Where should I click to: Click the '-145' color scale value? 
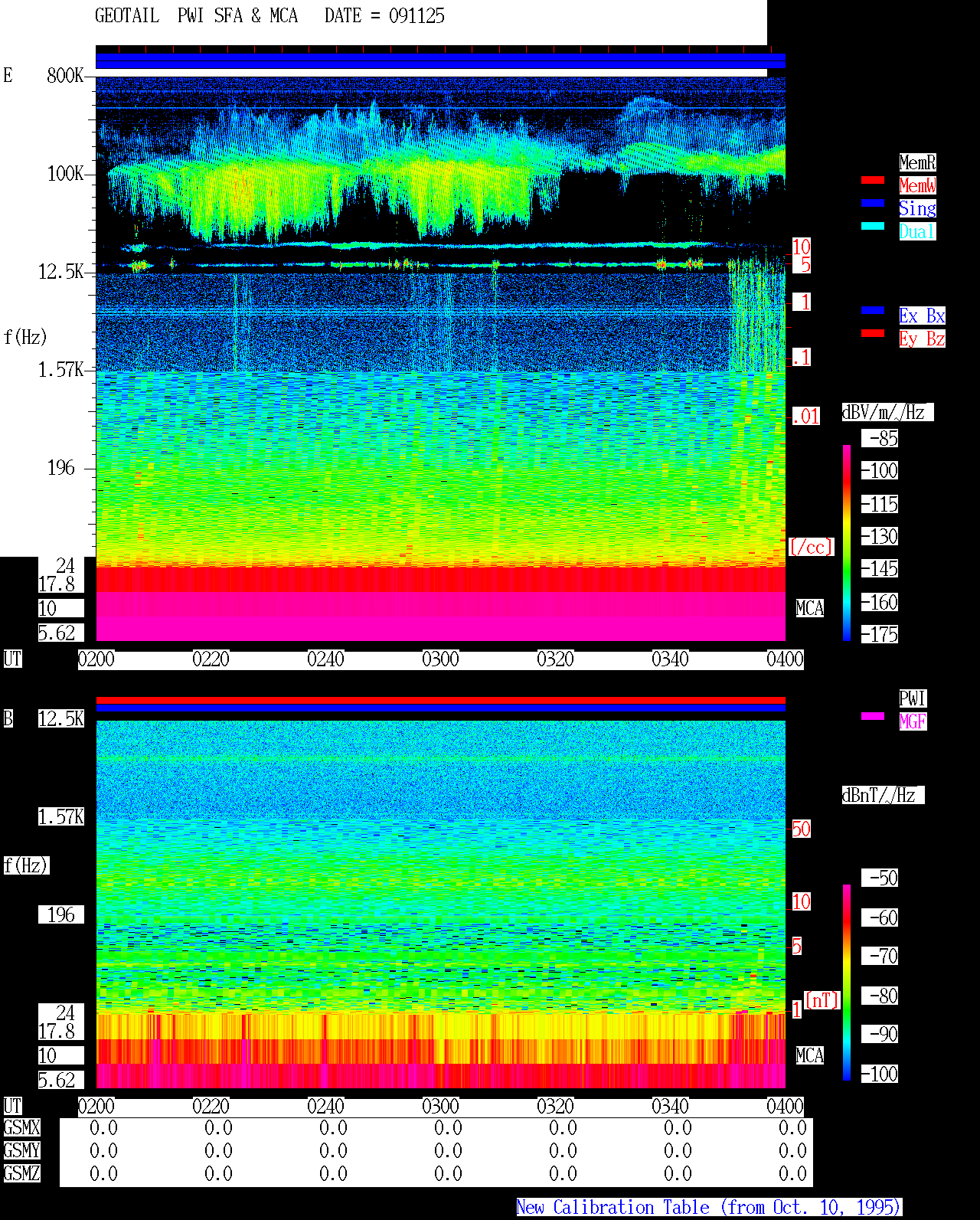tap(880, 568)
